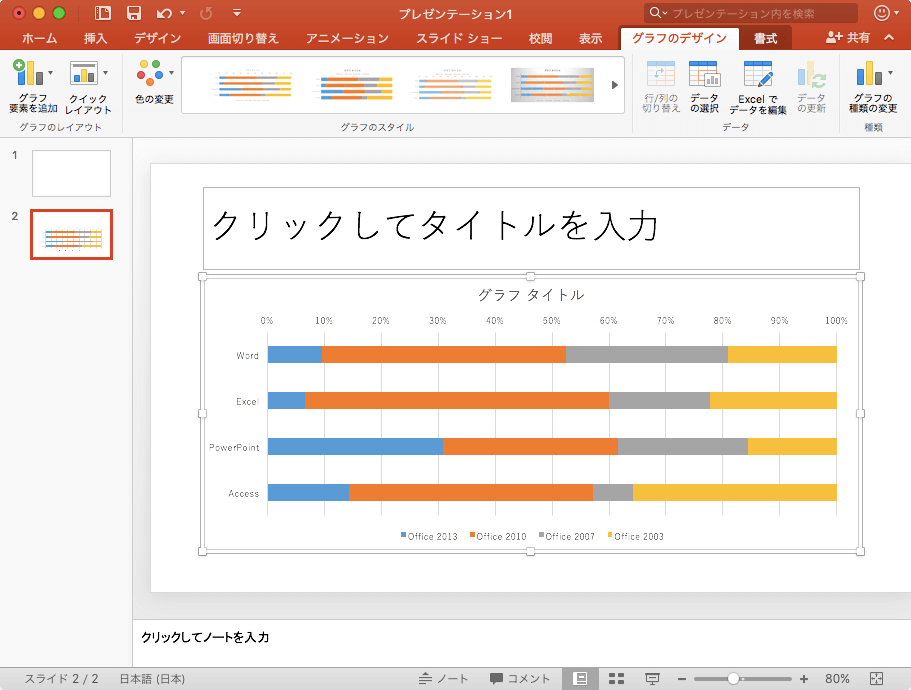Viewport: 911px width, 690px height.
Task: Click the yellow Access bar segment
Action: coord(734,492)
